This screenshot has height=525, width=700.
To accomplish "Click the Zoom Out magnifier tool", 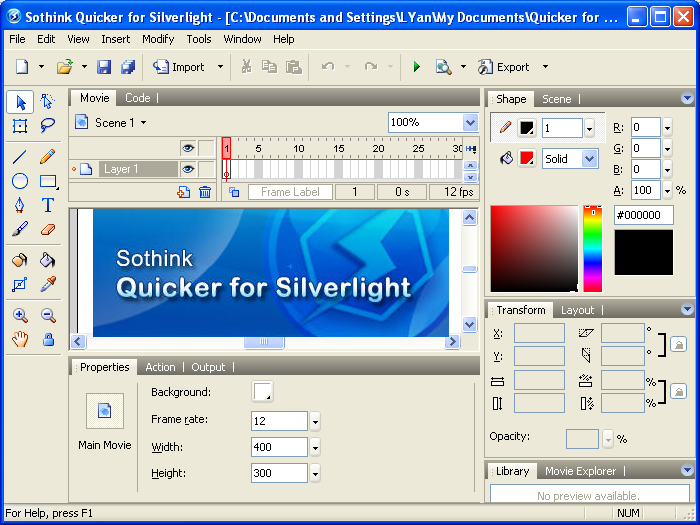I will point(48,316).
